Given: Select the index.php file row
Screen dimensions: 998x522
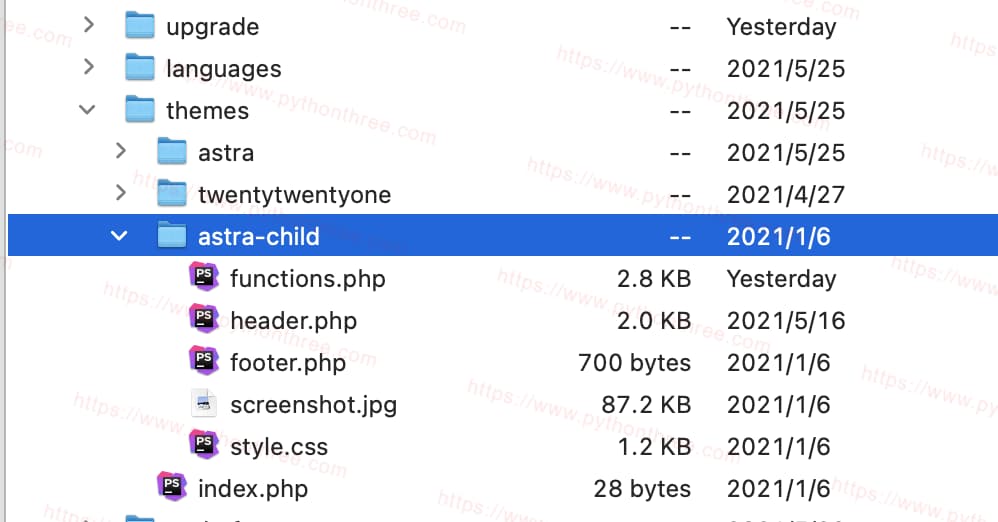Looking at the screenshot, I should [503, 488].
